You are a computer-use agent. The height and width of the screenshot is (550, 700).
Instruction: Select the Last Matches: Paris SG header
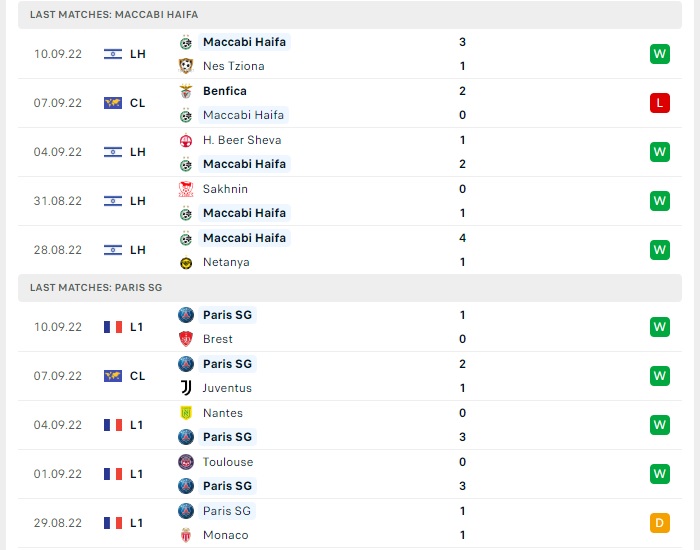[x=350, y=288]
